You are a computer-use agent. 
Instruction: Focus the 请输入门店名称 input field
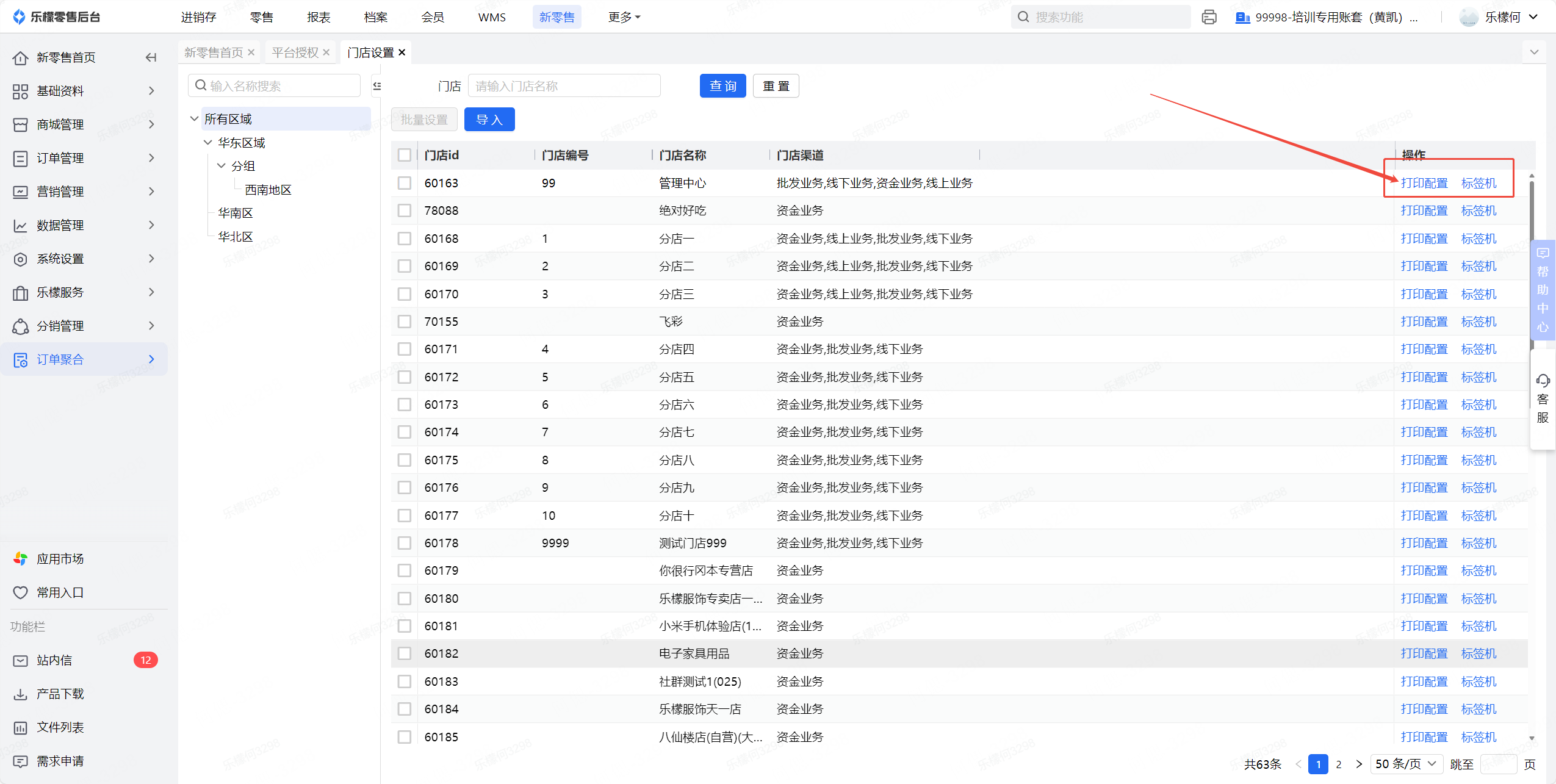[x=564, y=86]
